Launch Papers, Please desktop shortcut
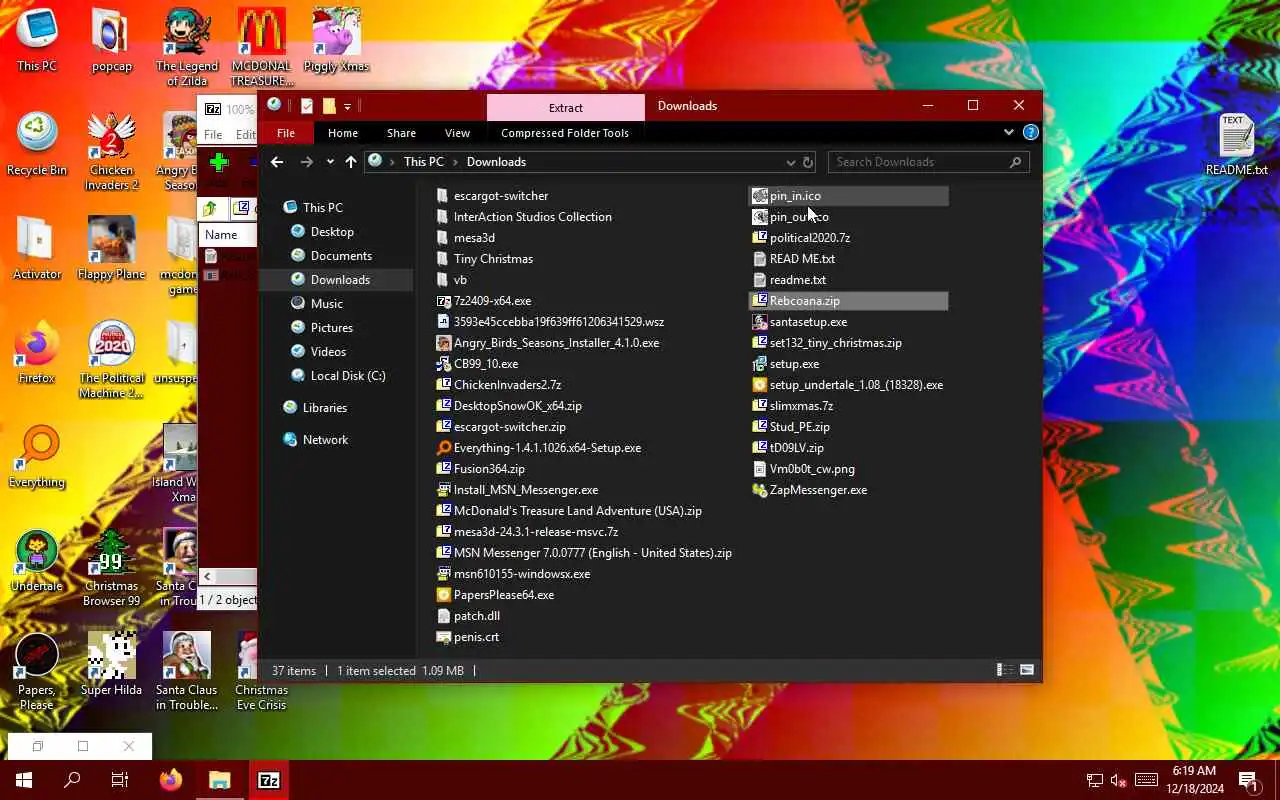 pos(37,672)
